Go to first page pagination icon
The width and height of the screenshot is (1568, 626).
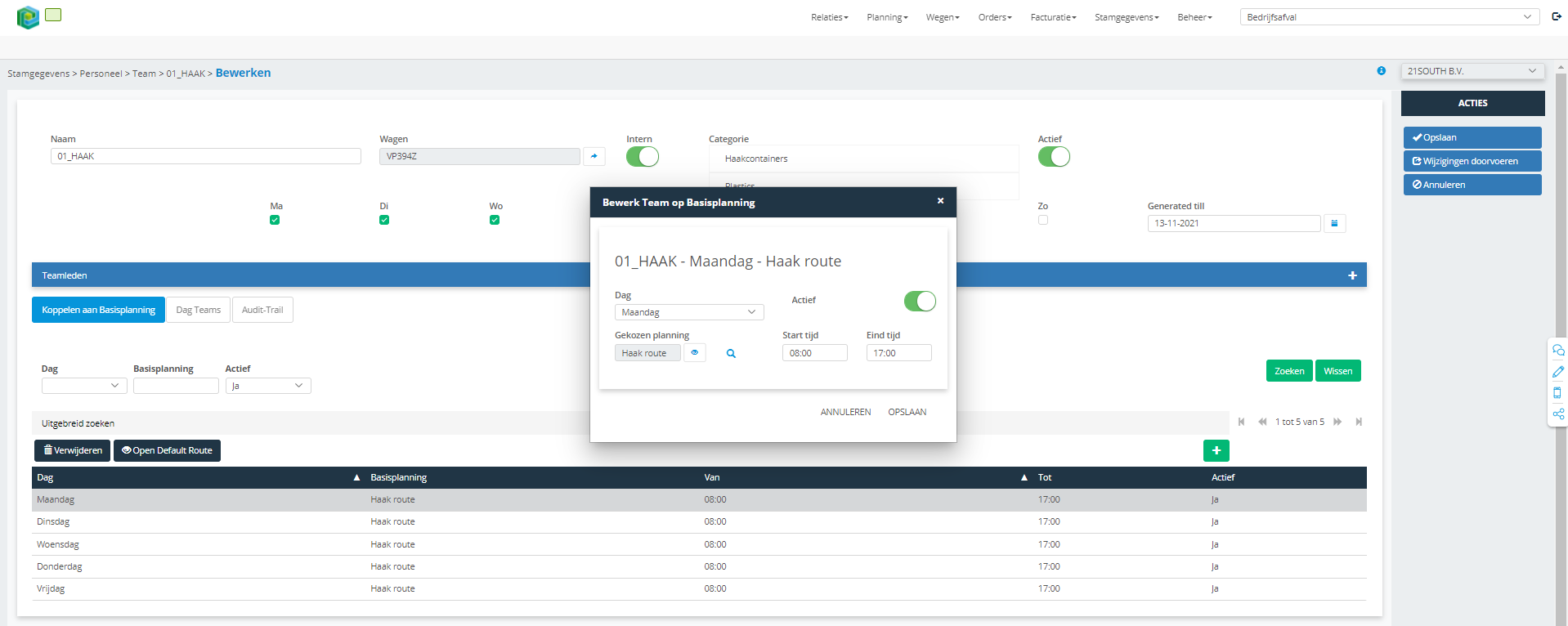[1242, 422]
